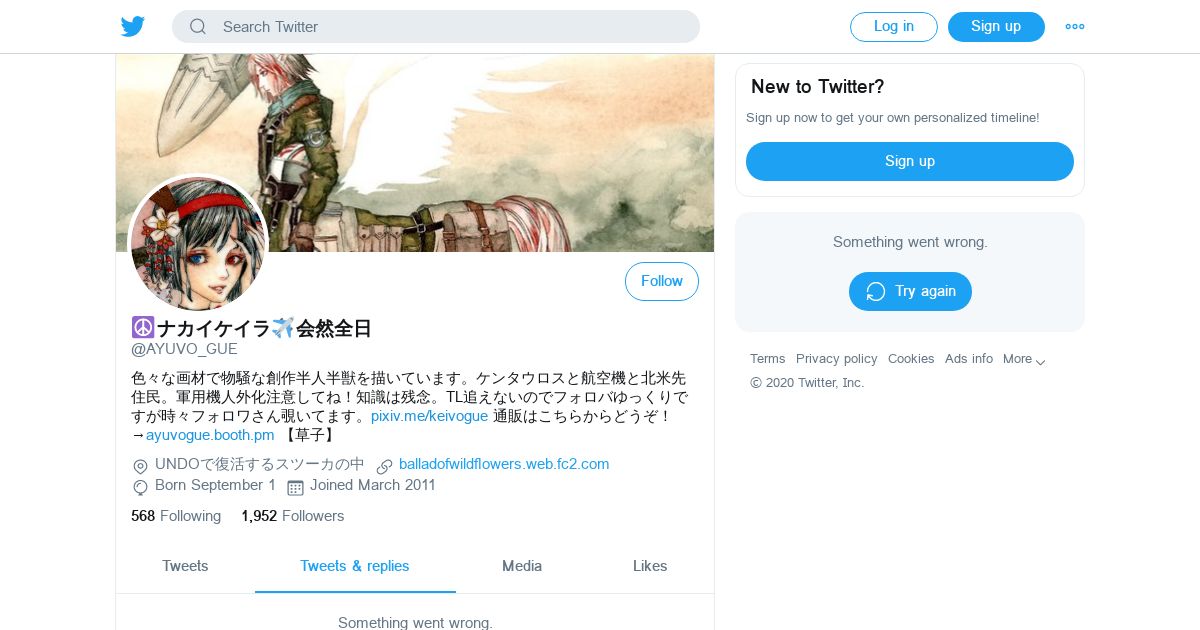Image resolution: width=1200 pixels, height=630 pixels.
Task: Expand the More footer dropdown
Action: (x=1025, y=359)
